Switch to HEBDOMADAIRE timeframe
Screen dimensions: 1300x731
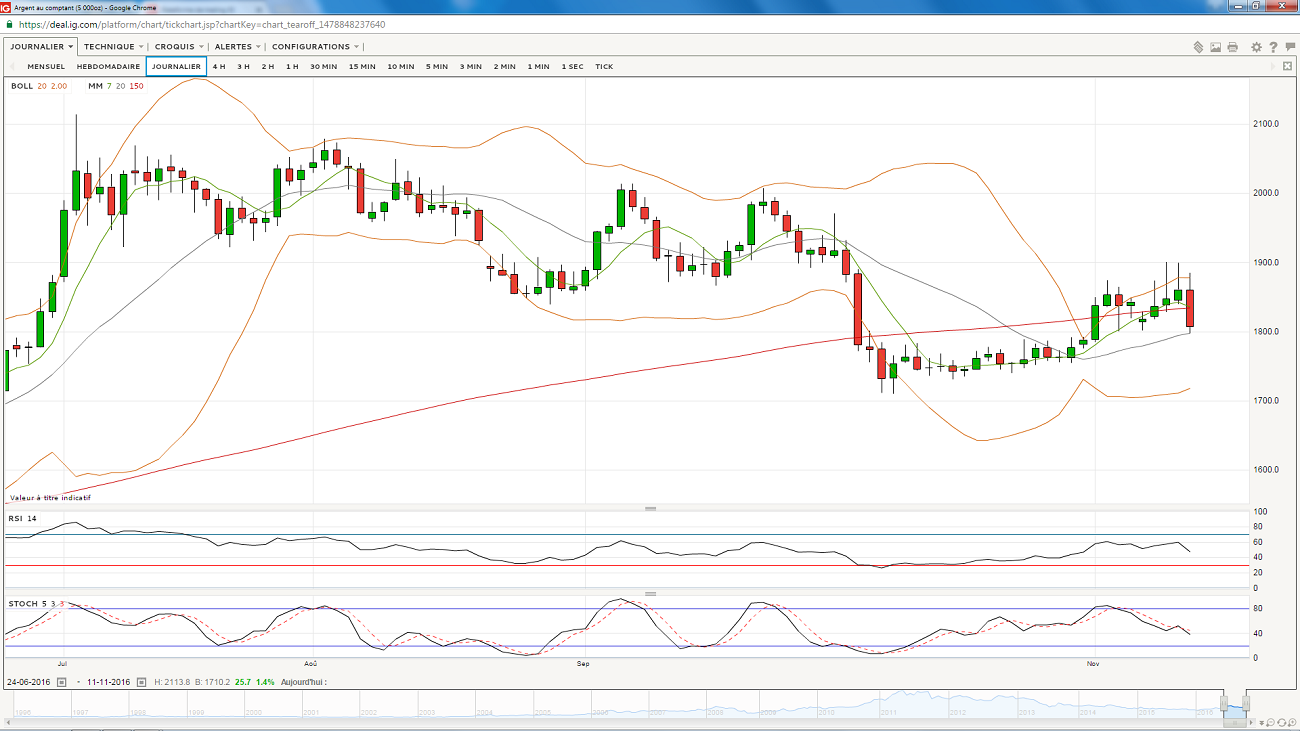coord(108,67)
